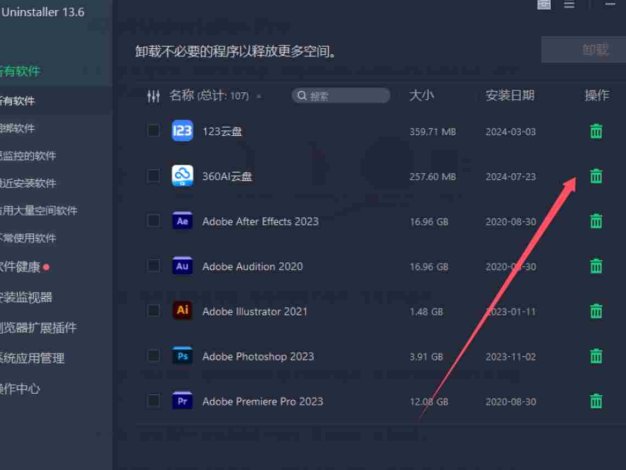Click the Ae After Effects app icon
626x470 pixels.
(x=182, y=220)
